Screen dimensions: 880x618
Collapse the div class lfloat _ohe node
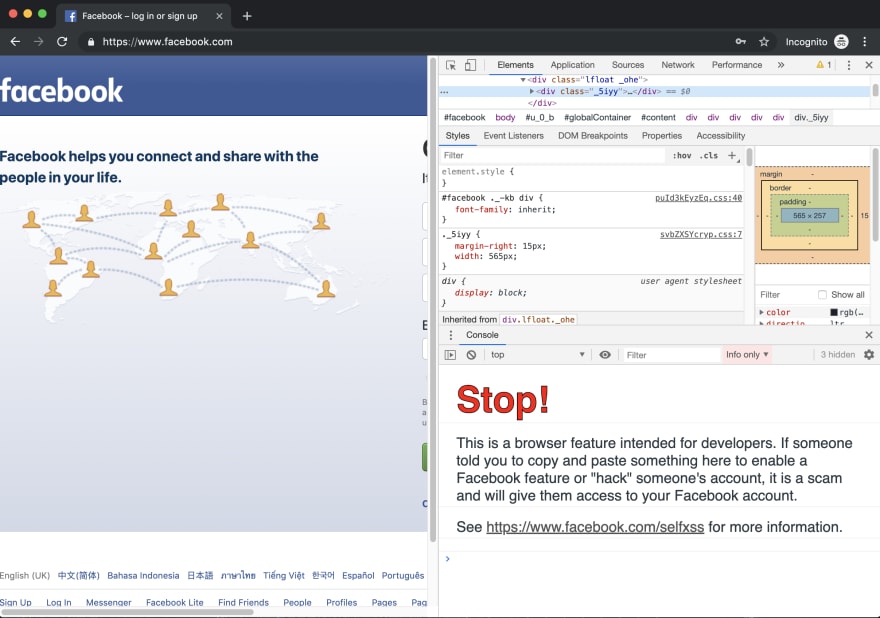[523, 80]
